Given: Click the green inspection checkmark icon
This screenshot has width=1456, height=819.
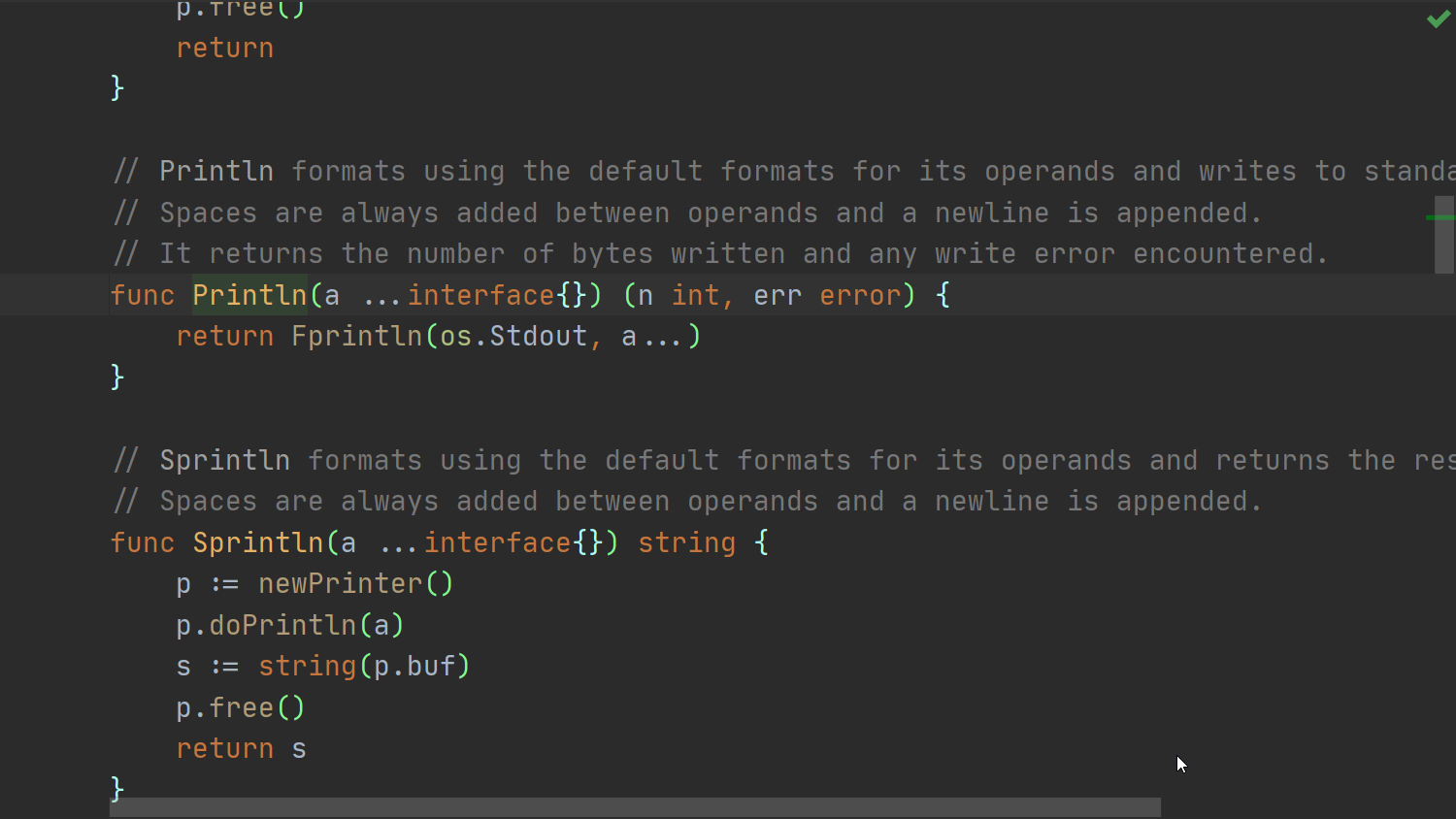Looking at the screenshot, I should [x=1438, y=19].
